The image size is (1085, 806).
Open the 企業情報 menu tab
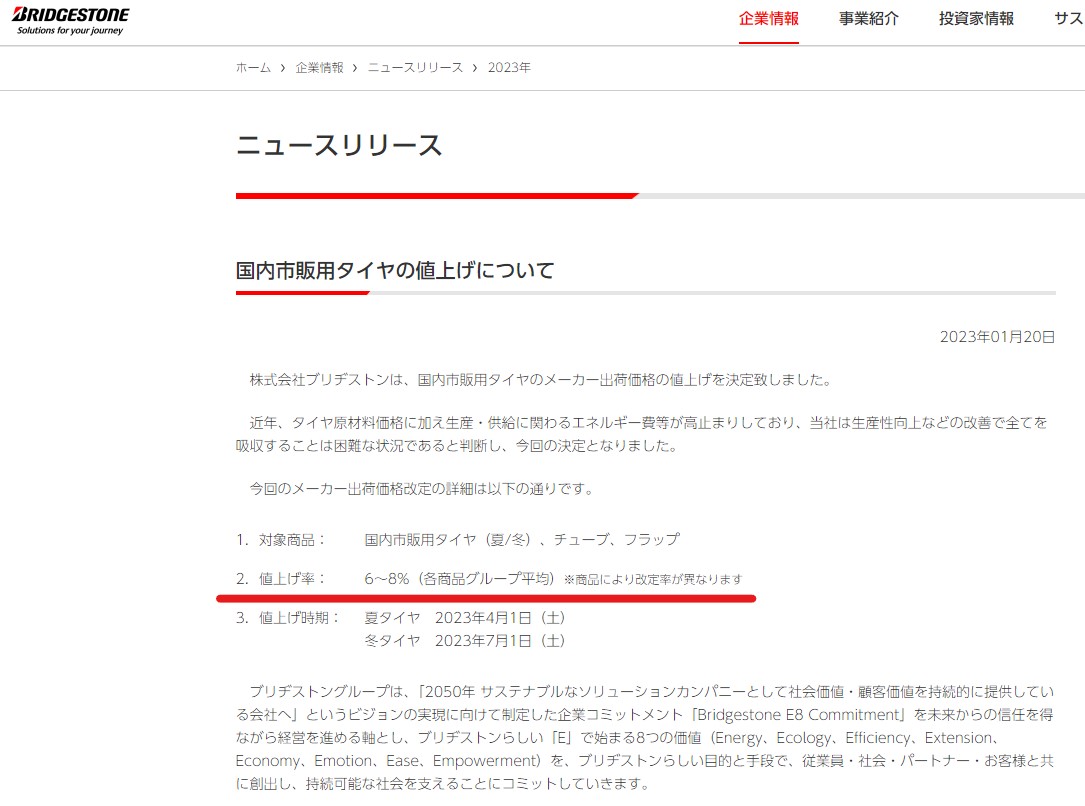(769, 19)
